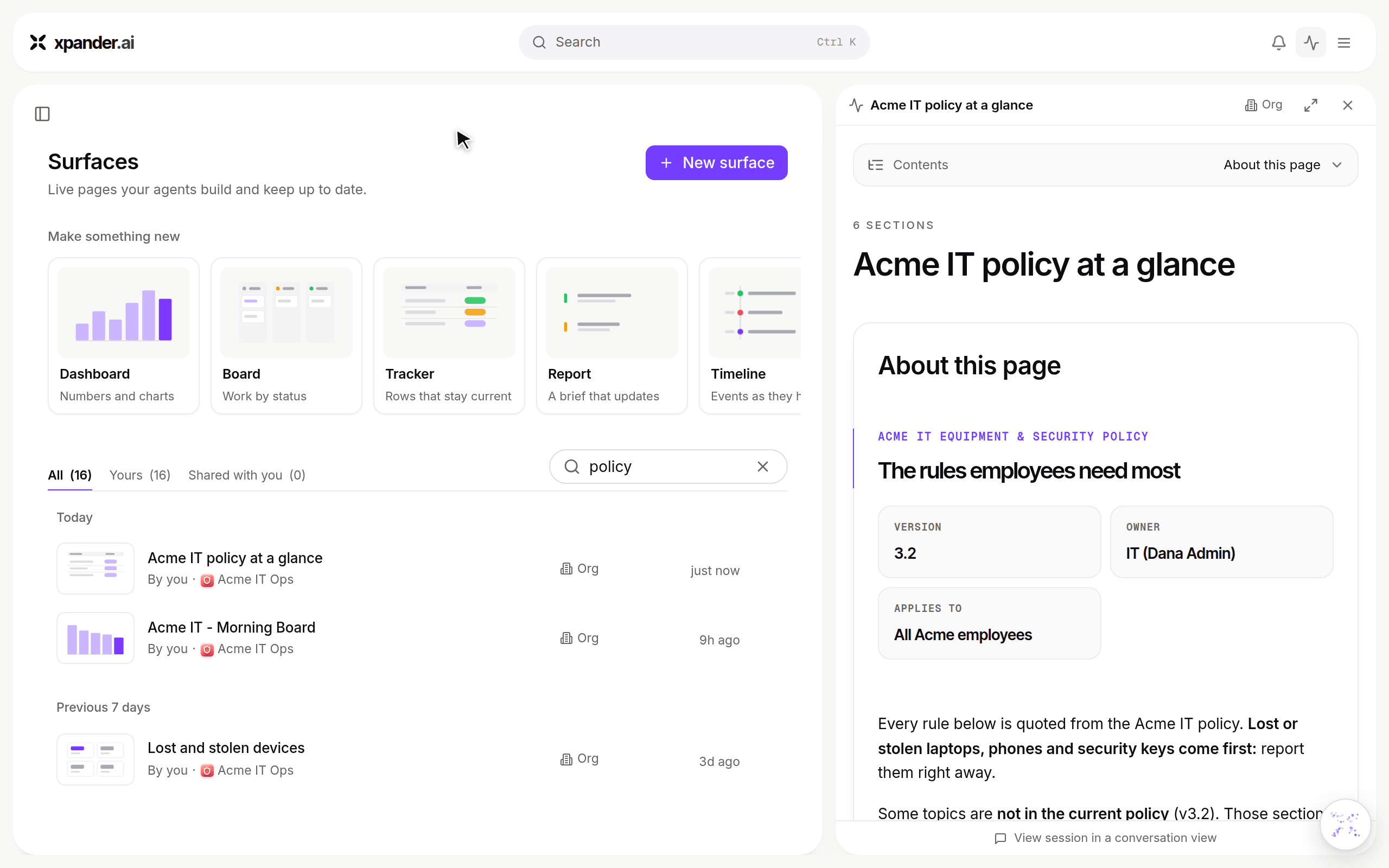Image resolution: width=1389 pixels, height=868 pixels.
Task: Open the Lost and stolen devices title
Action: [226, 748]
